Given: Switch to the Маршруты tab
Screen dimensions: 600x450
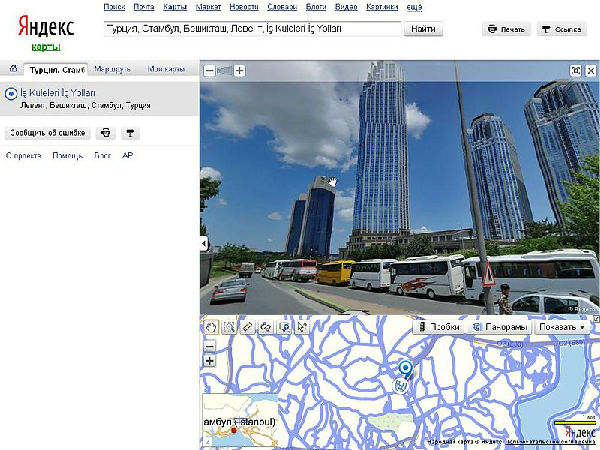Looking at the screenshot, I should click(113, 70).
